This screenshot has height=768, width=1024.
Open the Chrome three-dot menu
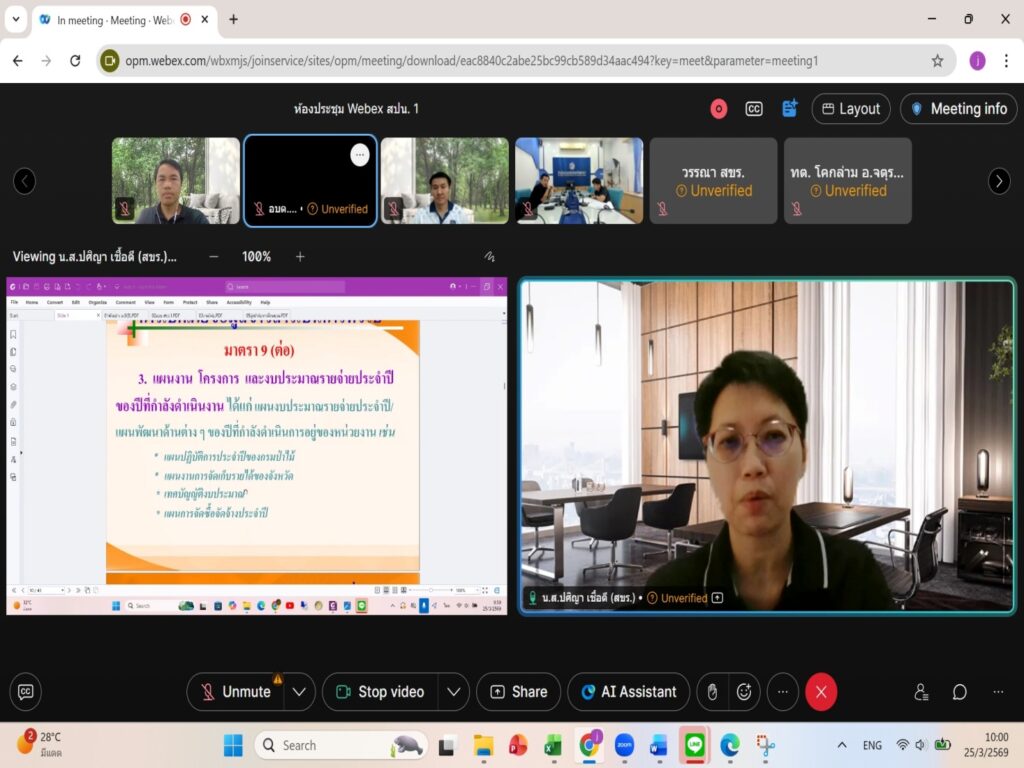[1006, 61]
